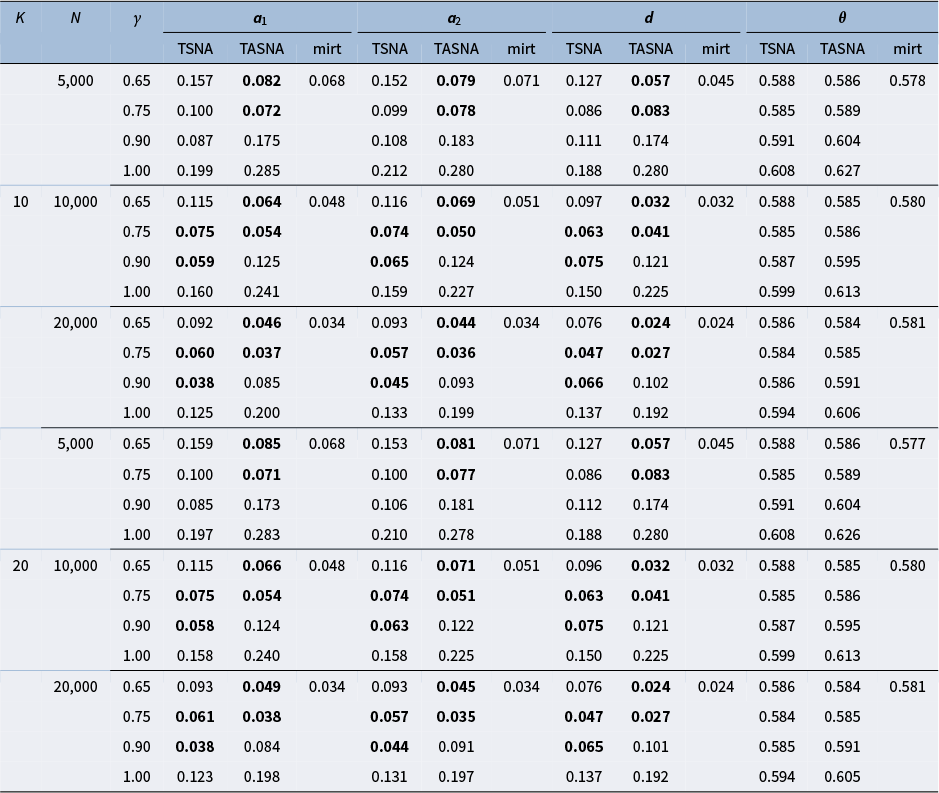Screen dimensions: 939x793
Task: Select the θ mirt value 0.578
Action: (x=907, y=81)
